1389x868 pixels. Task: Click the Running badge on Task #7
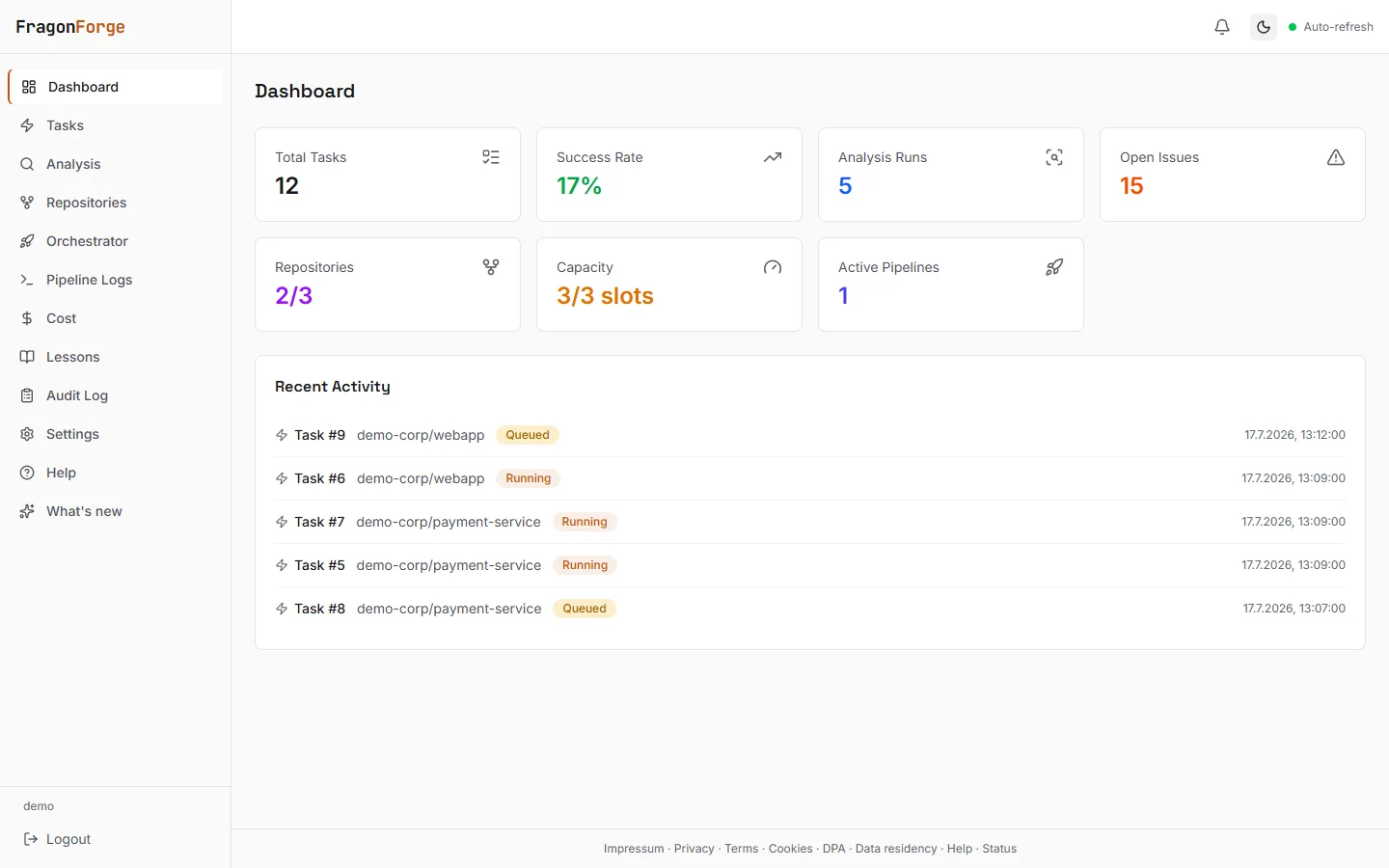[585, 522]
